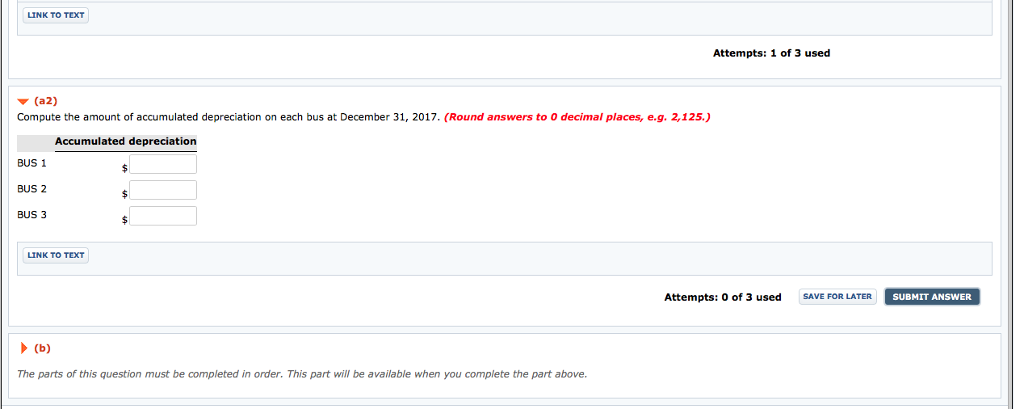1024x409 pixels.
Task: Click the Accumulated depreciation column header
Action: click(125, 142)
